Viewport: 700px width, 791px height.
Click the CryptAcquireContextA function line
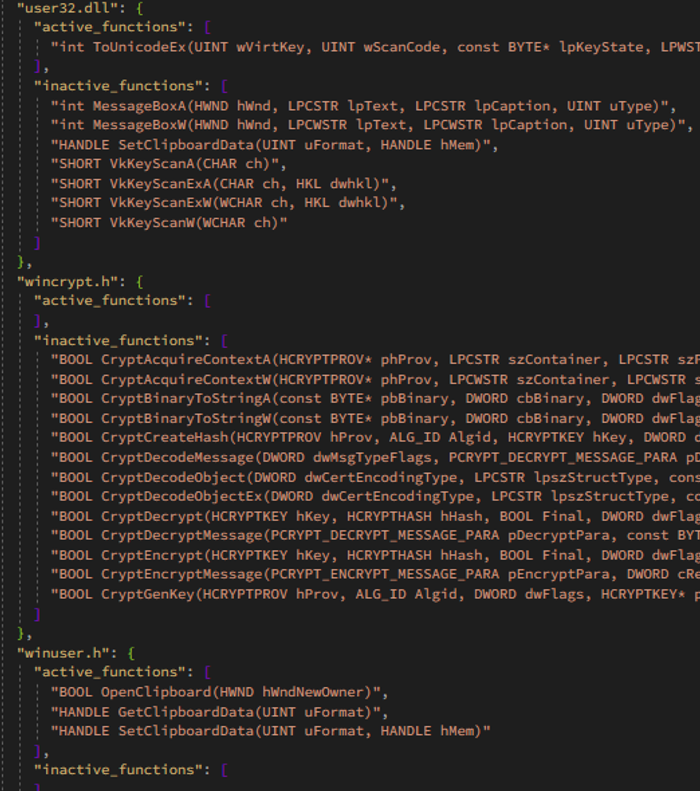375,360
